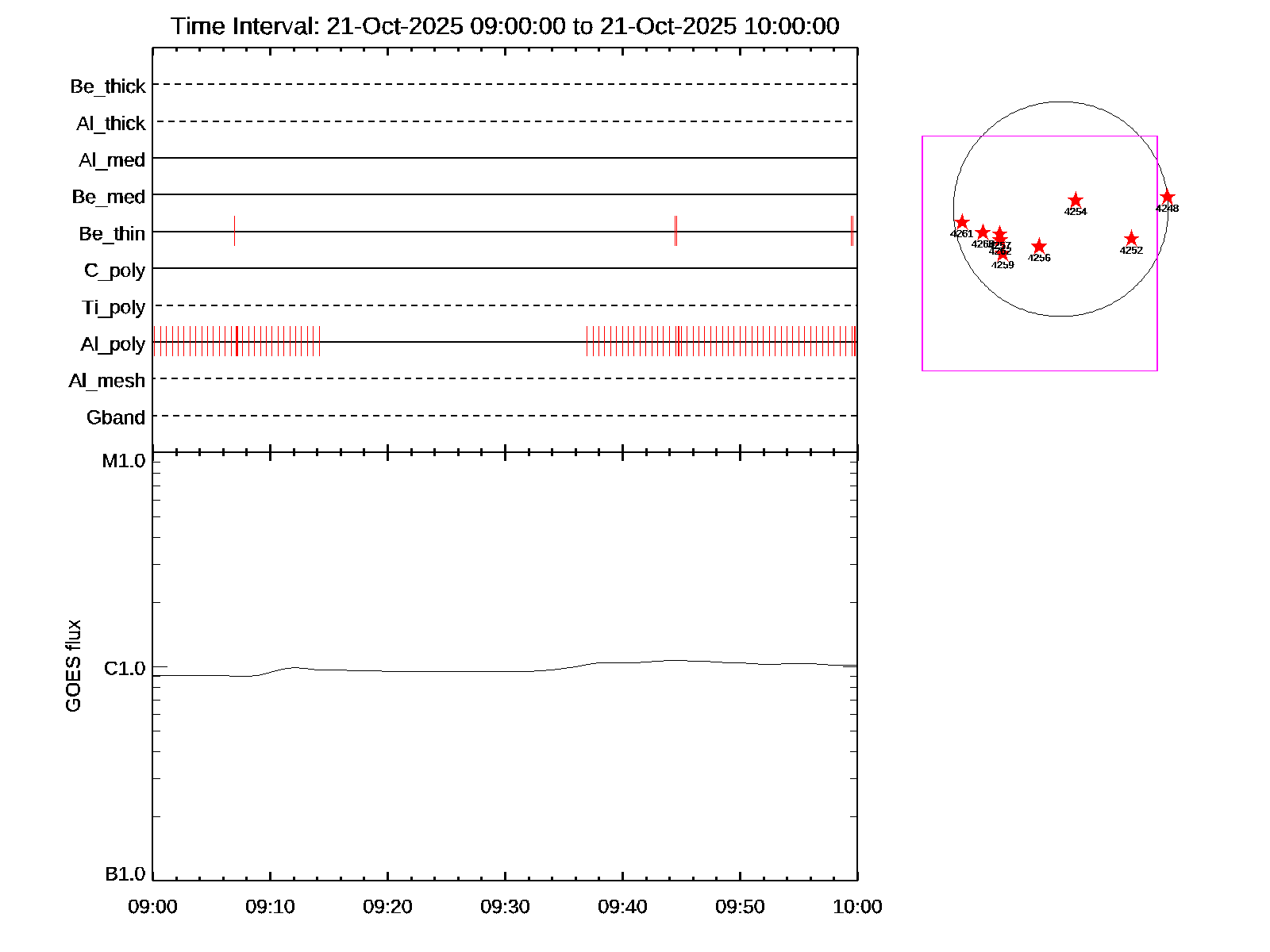Screen dimensions: 1270x952
Task: Click the C1.0 flux axis label
Action: point(125,669)
